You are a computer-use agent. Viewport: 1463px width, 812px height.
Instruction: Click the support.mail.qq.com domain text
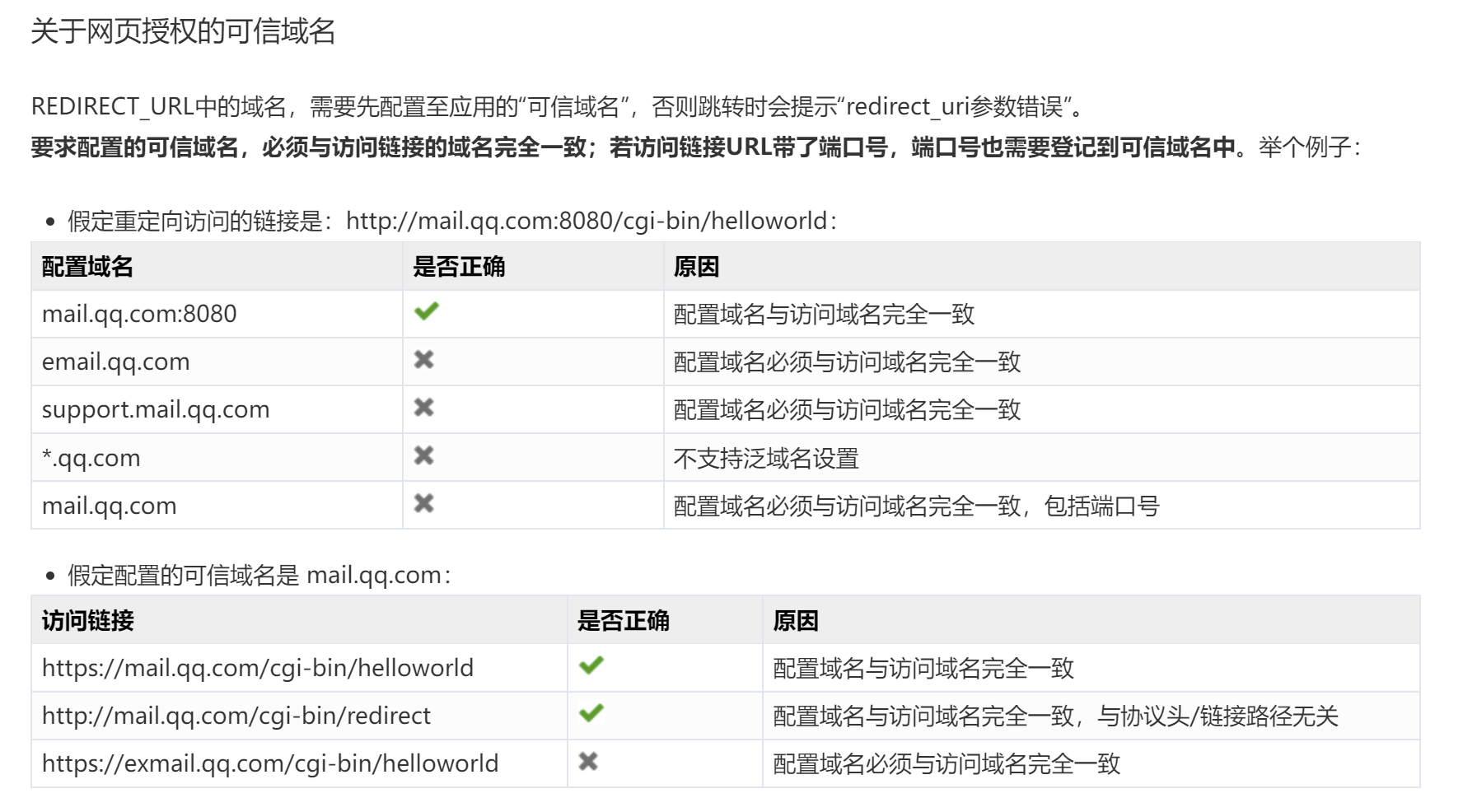(156, 409)
